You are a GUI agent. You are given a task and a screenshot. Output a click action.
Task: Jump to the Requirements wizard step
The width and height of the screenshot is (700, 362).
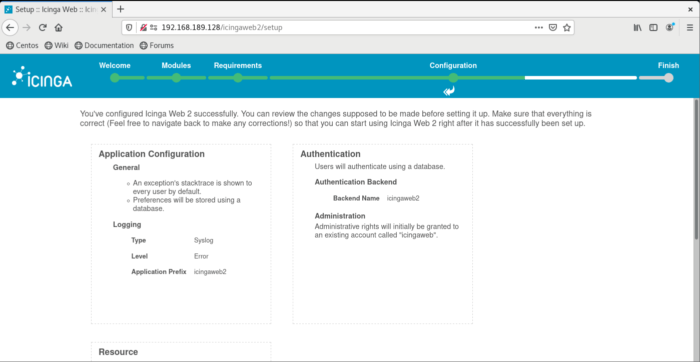pos(238,78)
